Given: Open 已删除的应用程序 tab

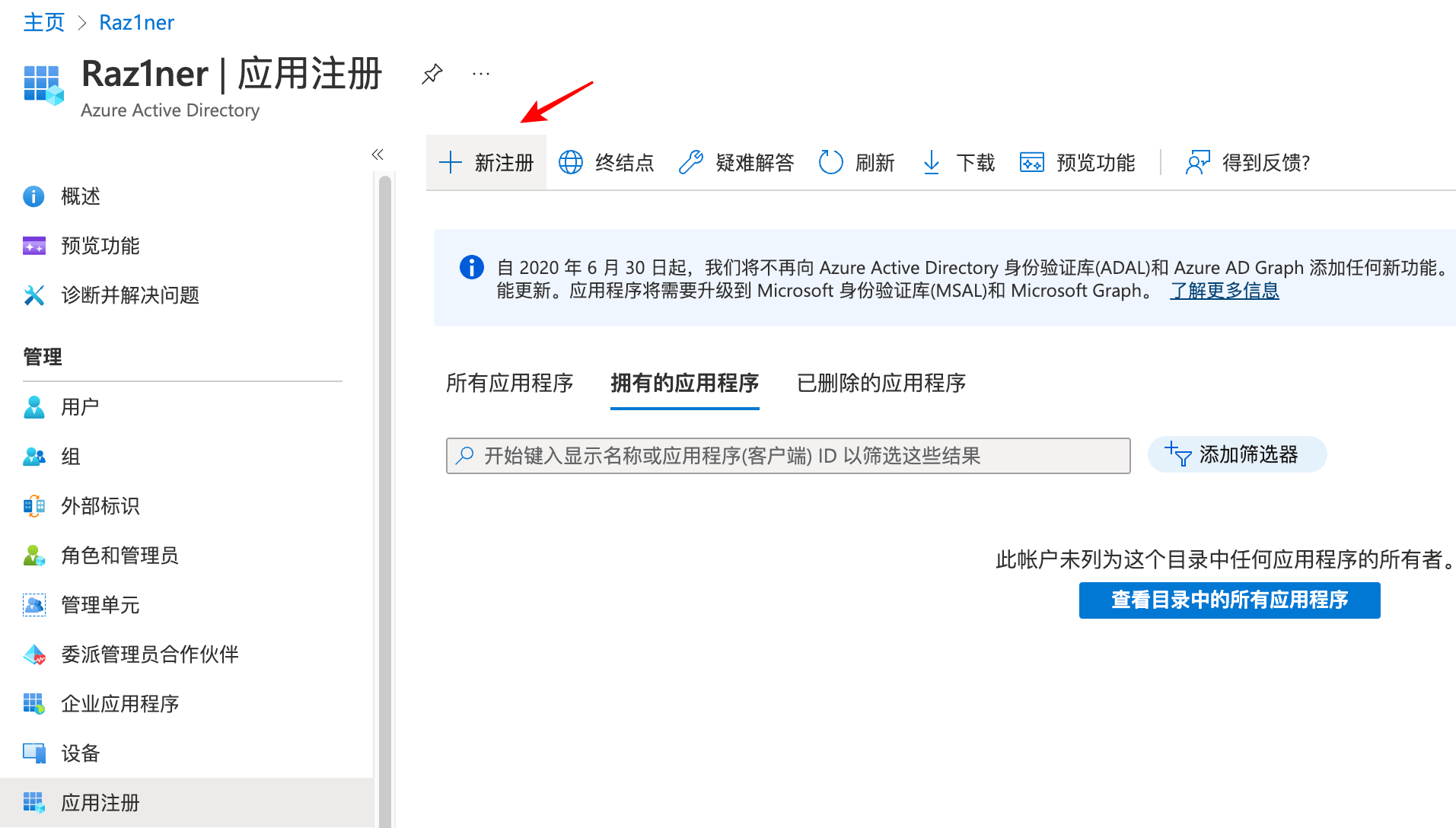Looking at the screenshot, I should point(881,383).
